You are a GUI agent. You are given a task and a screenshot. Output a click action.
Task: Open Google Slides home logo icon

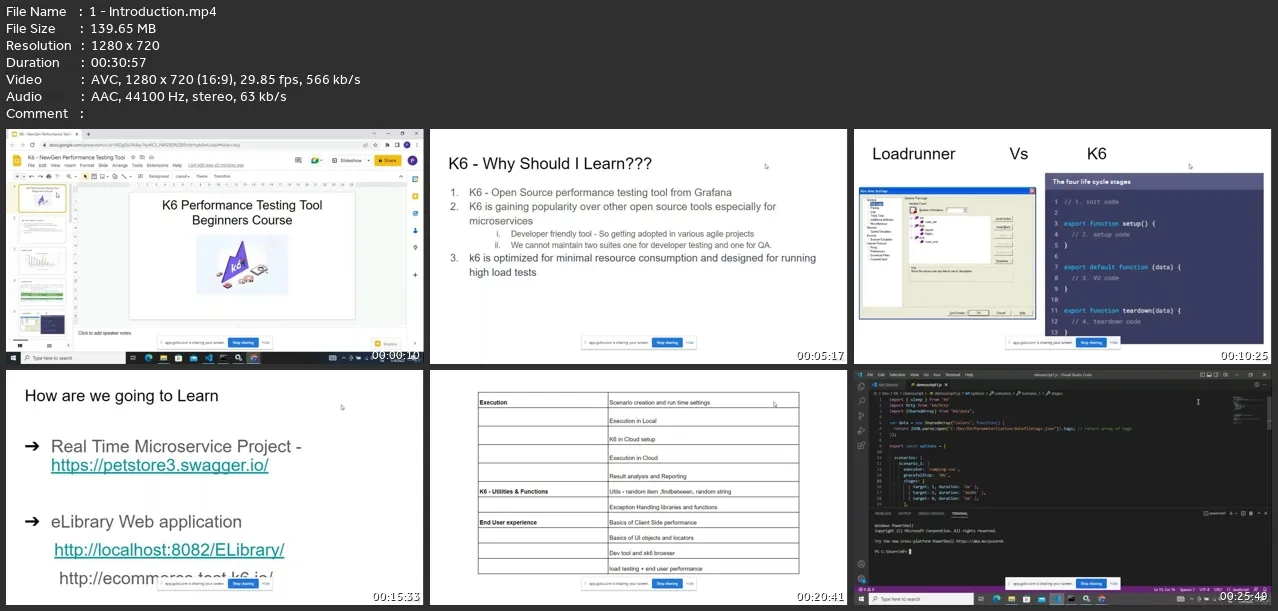(x=17, y=160)
